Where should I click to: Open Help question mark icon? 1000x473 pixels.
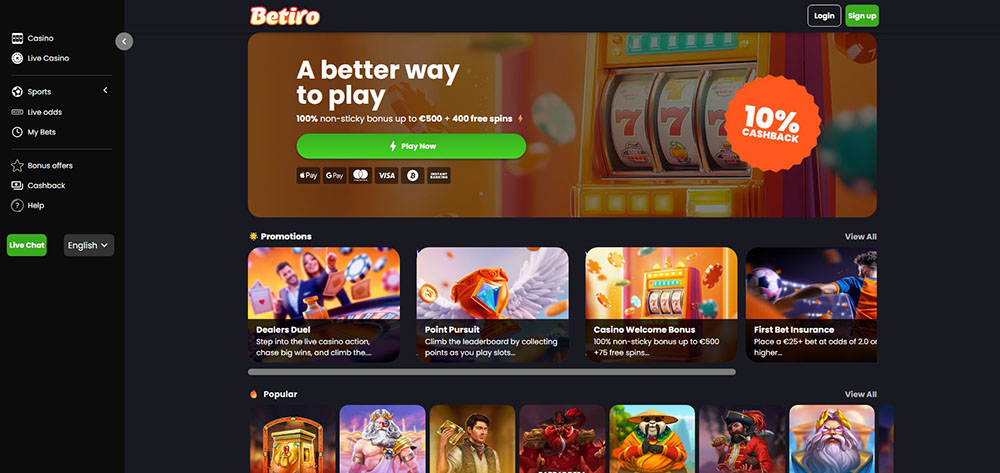[17, 206]
